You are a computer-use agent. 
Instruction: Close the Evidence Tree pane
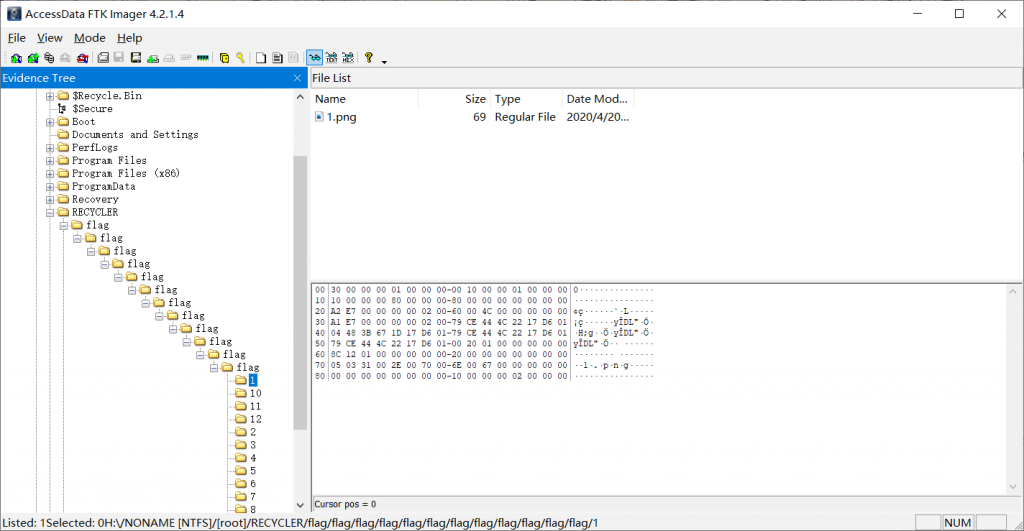pyautogui.click(x=297, y=78)
